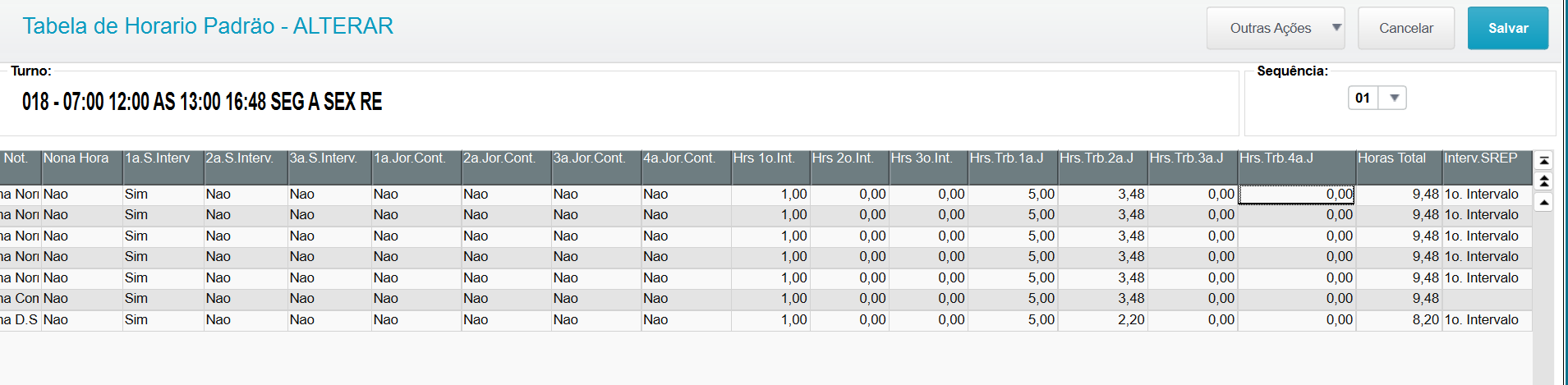The width and height of the screenshot is (1568, 385).
Task: Select the Hrs 1o.Int. column header
Action: pyautogui.click(x=770, y=158)
